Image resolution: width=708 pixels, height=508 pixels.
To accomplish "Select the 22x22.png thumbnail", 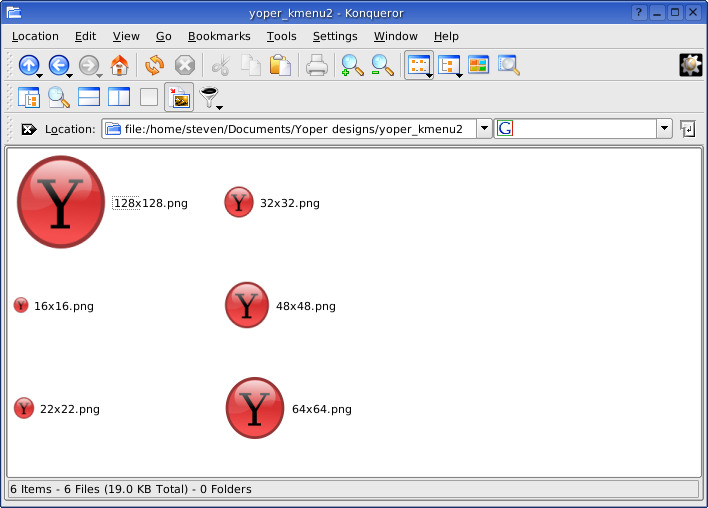I will pos(24,408).
